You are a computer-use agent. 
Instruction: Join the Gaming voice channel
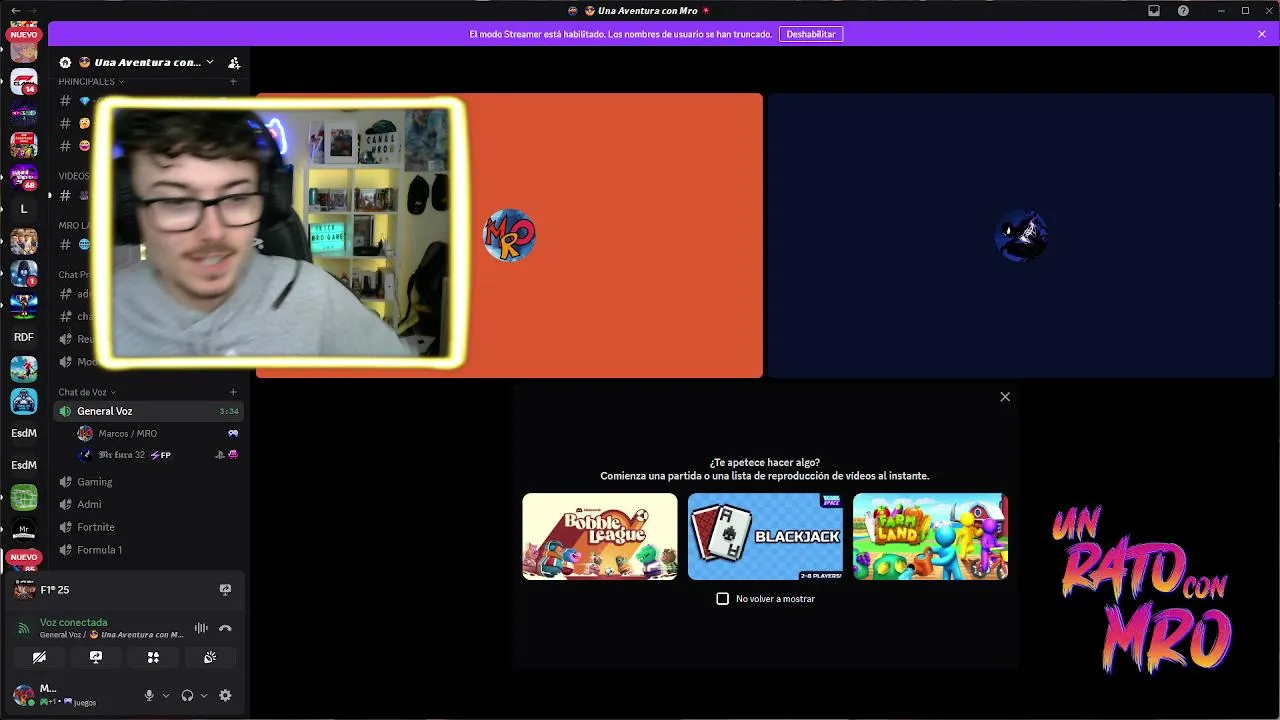148,481
